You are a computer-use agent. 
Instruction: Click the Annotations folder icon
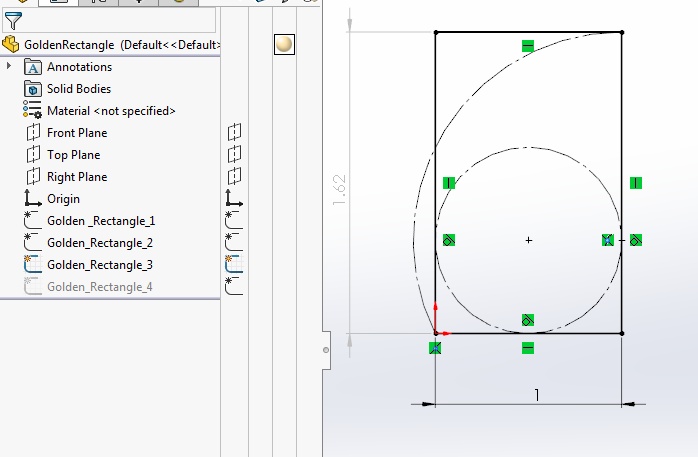[x=32, y=67]
